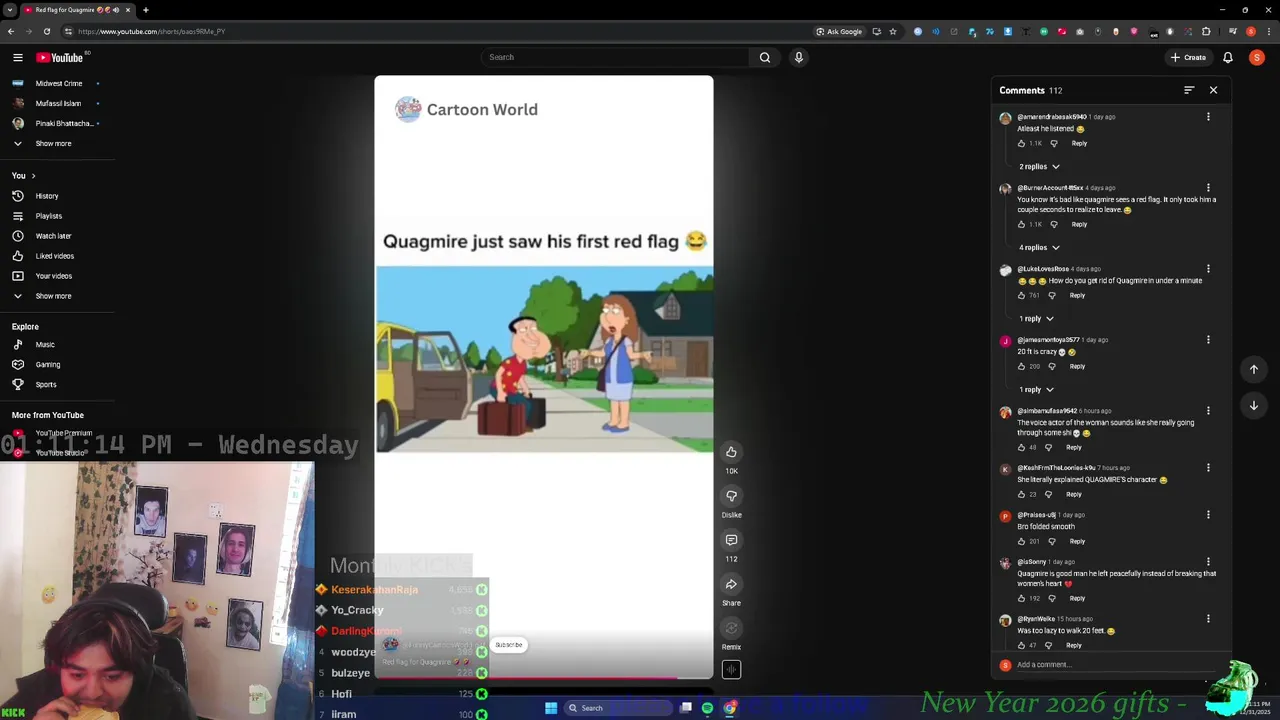Like the LukeLovesRose comment
This screenshot has width=1280, height=720.
pyautogui.click(x=1021, y=295)
